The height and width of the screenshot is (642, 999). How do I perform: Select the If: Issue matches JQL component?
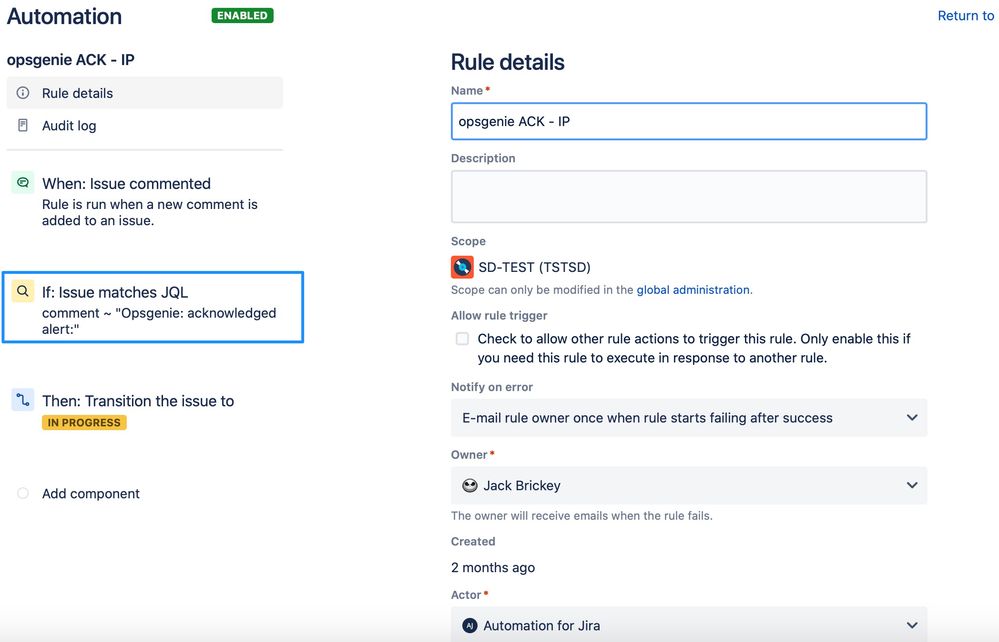click(x=153, y=307)
